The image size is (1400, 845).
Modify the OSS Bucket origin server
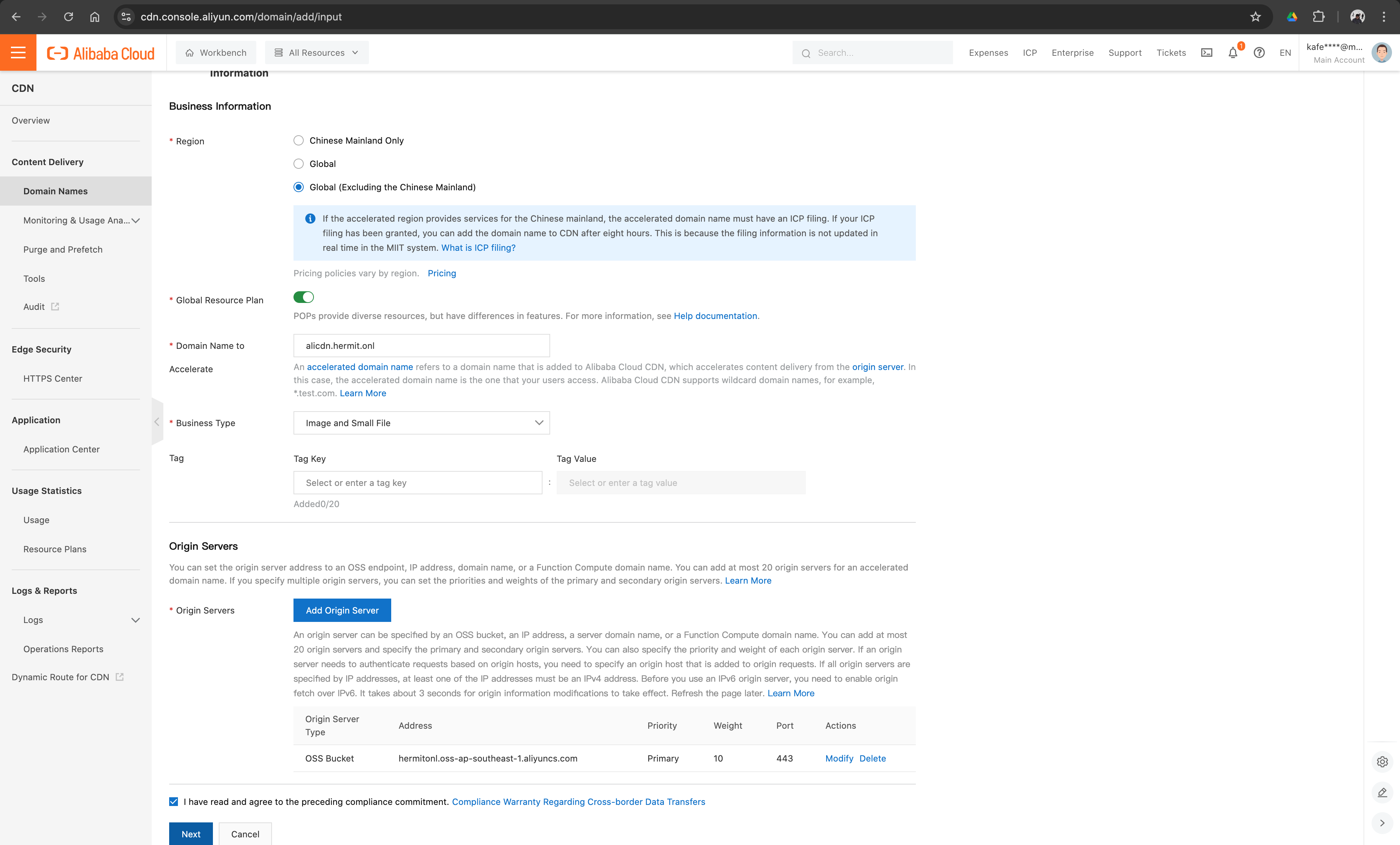839,758
